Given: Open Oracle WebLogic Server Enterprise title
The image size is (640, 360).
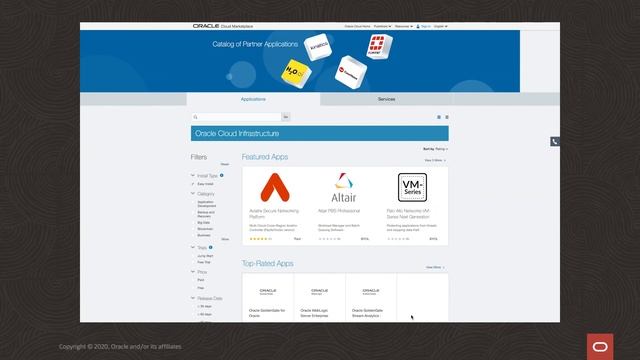Looking at the screenshot, I should point(314,313).
